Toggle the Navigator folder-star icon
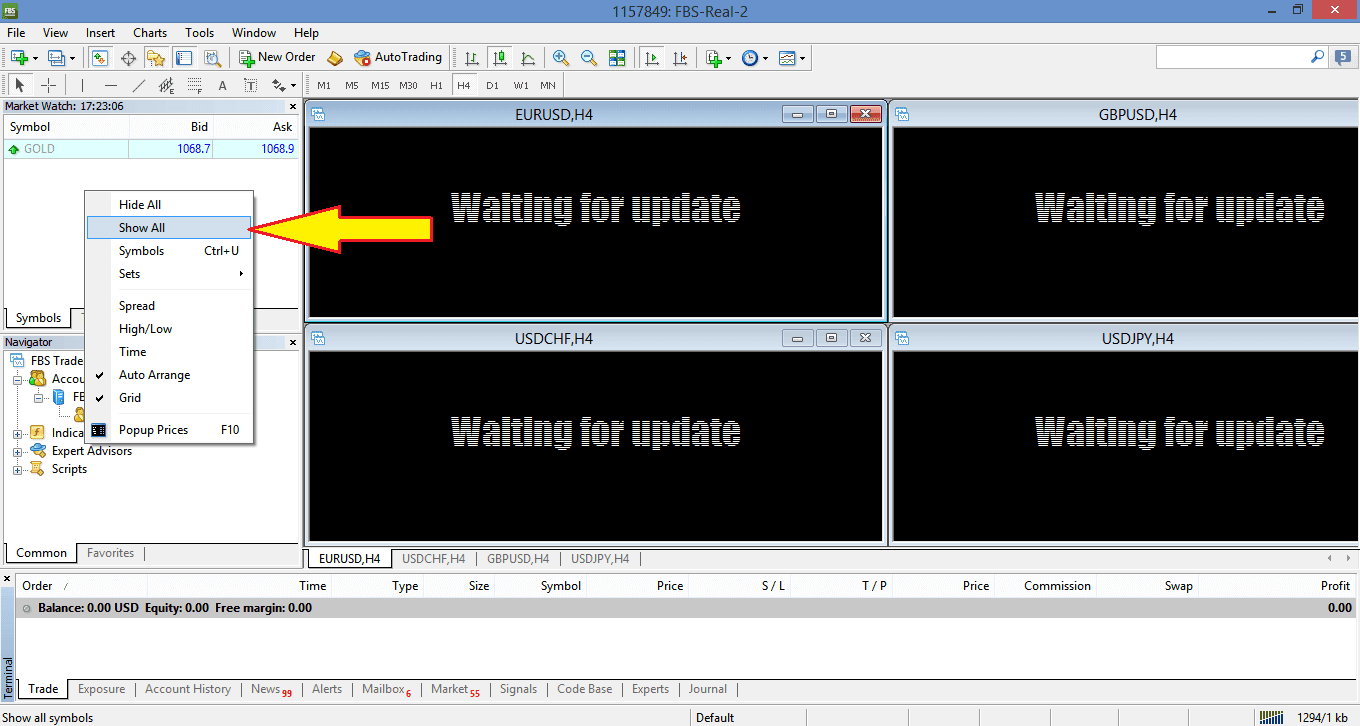 (156, 58)
